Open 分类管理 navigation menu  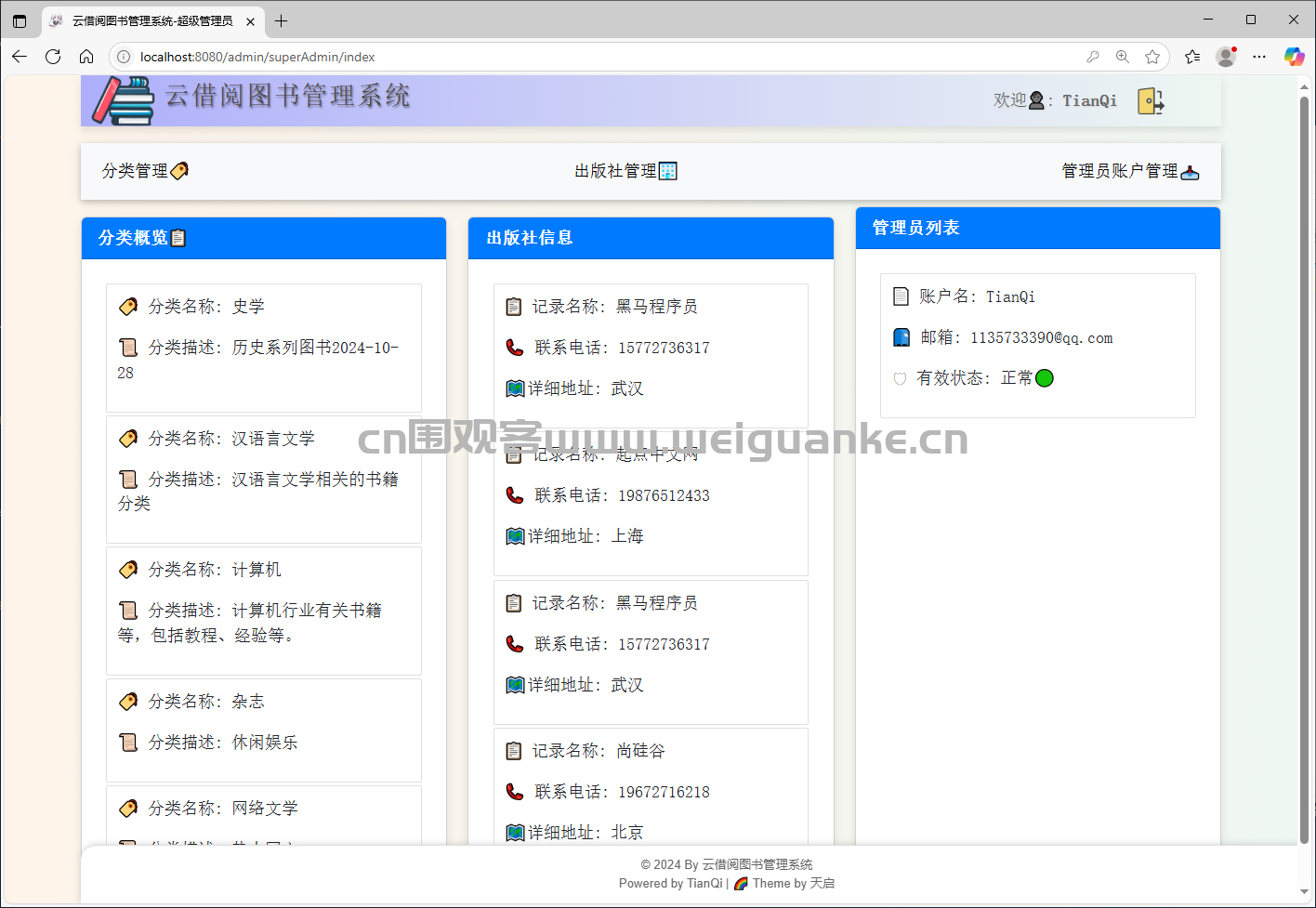(145, 171)
